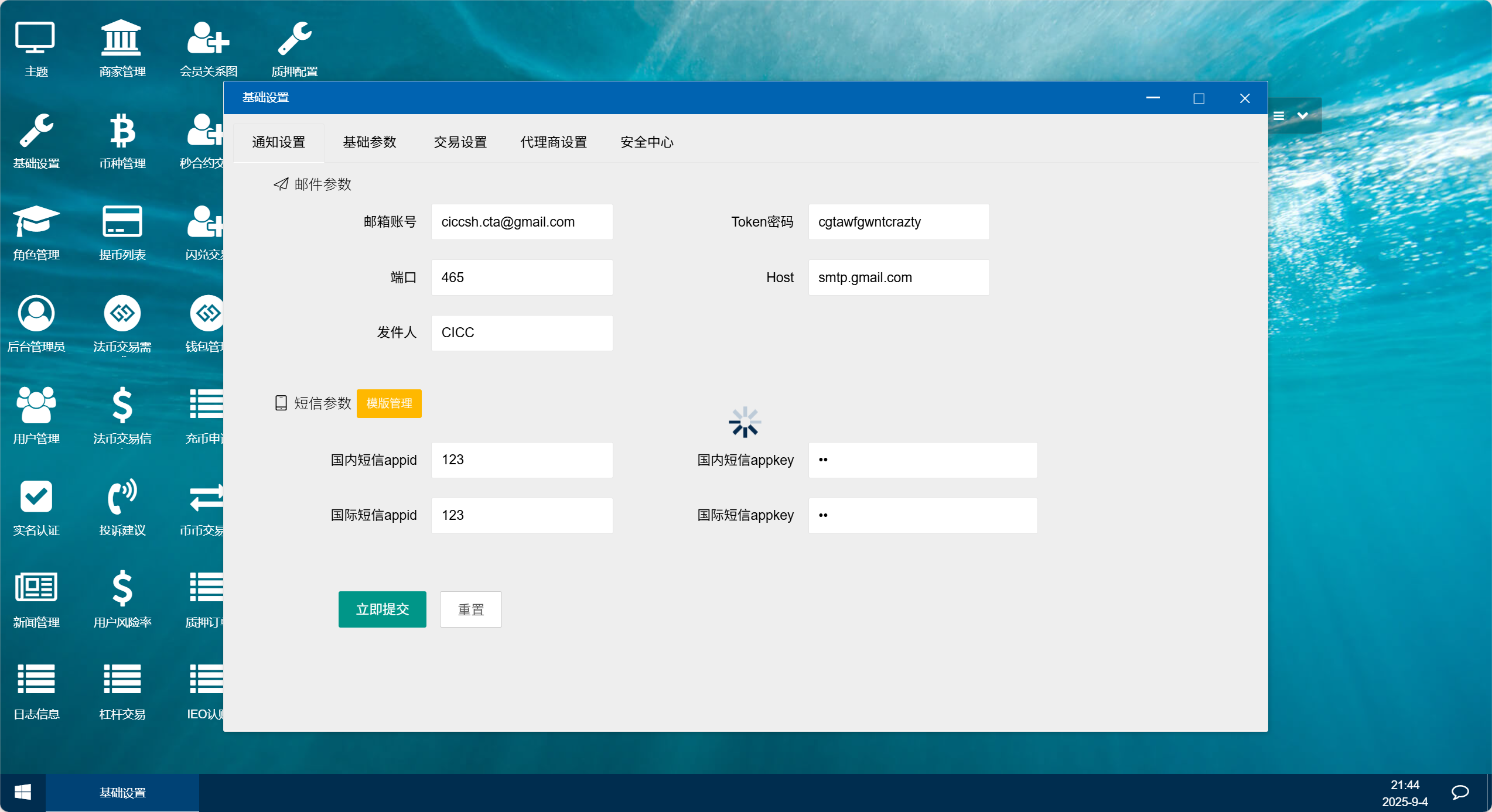Open the hamburger list menu beside window
The image size is (1492, 812).
pos(1279,115)
